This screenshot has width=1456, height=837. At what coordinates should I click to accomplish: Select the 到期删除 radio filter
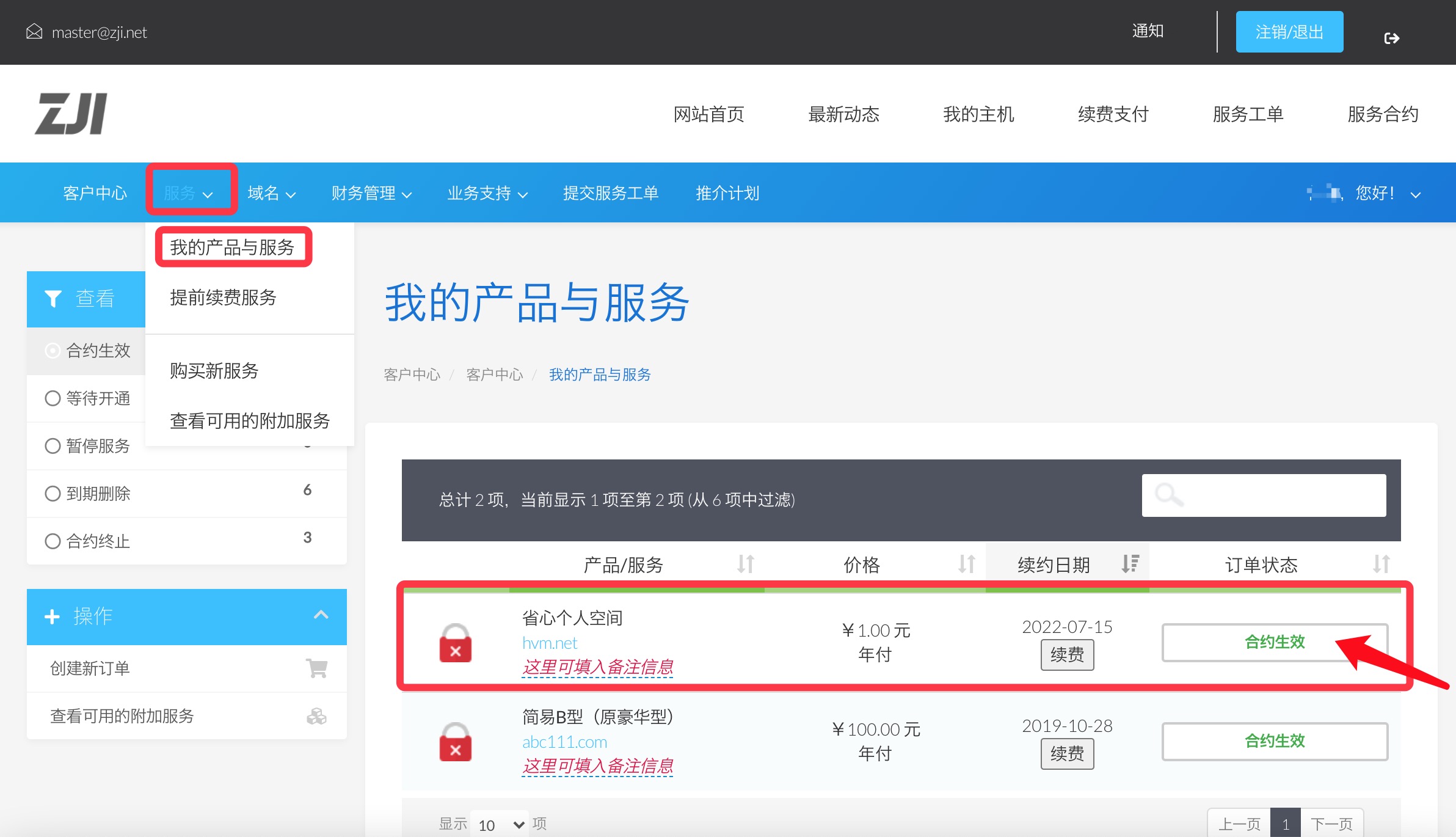click(53, 494)
